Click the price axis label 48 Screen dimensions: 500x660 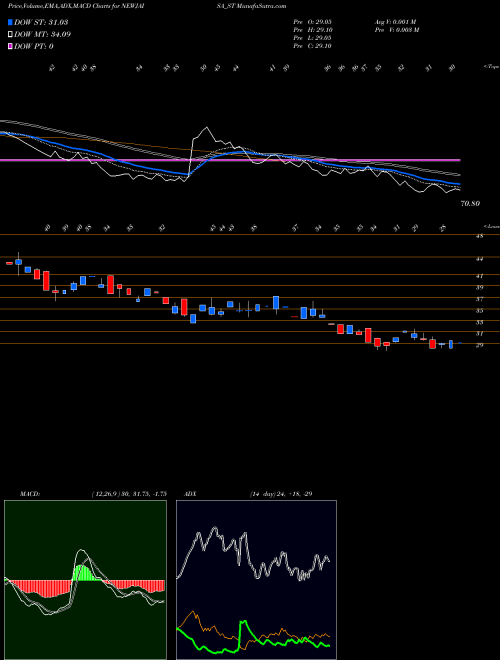click(x=479, y=236)
